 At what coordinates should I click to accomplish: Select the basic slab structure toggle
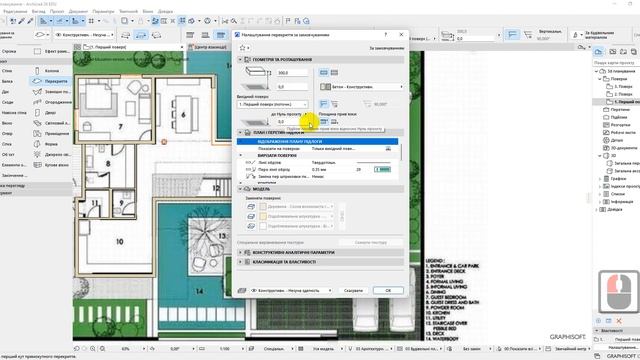pos(324,73)
